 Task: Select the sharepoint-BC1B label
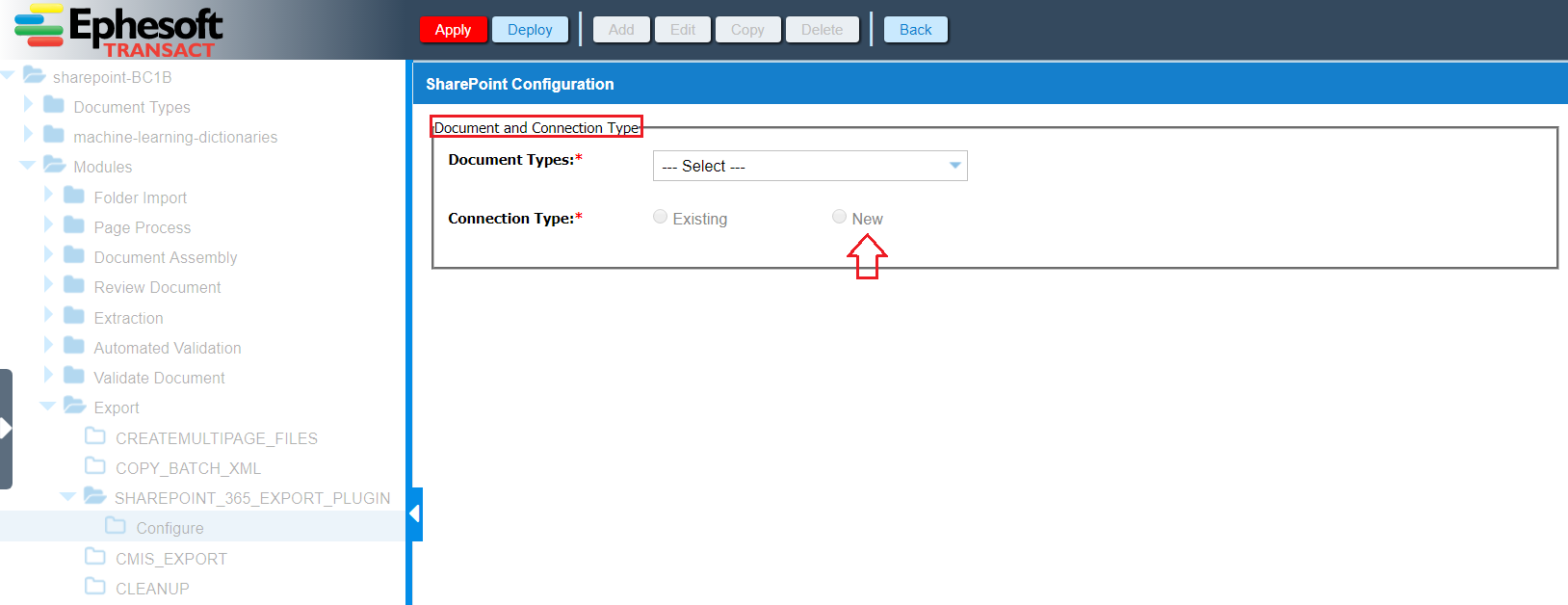113,77
